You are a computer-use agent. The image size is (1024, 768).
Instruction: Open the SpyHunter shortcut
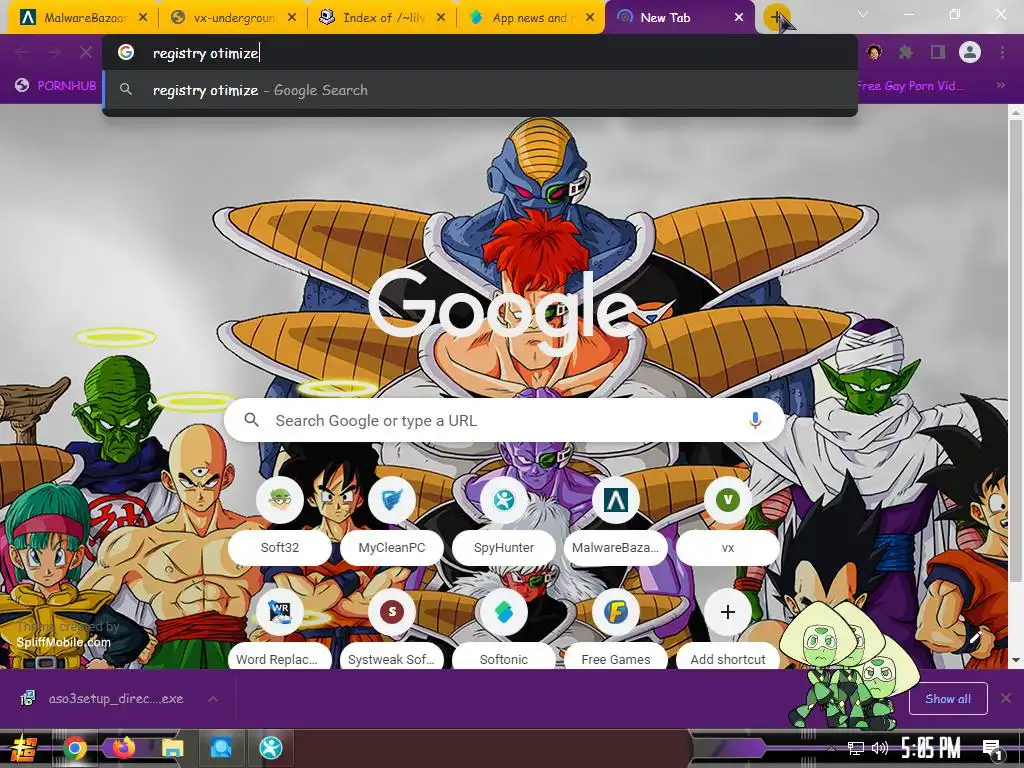pyautogui.click(x=504, y=521)
